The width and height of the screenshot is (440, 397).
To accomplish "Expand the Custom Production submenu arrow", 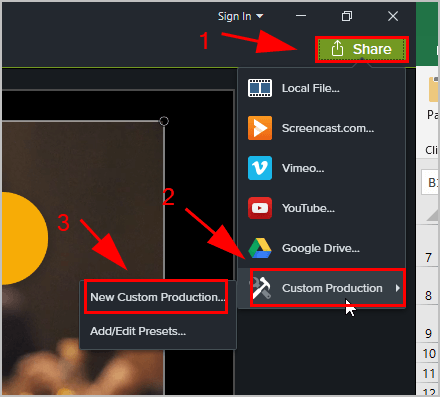I will tap(397, 288).
